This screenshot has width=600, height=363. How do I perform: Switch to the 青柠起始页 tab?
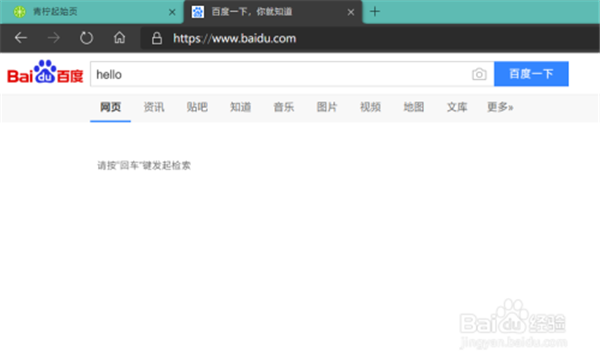pyautogui.click(x=92, y=12)
